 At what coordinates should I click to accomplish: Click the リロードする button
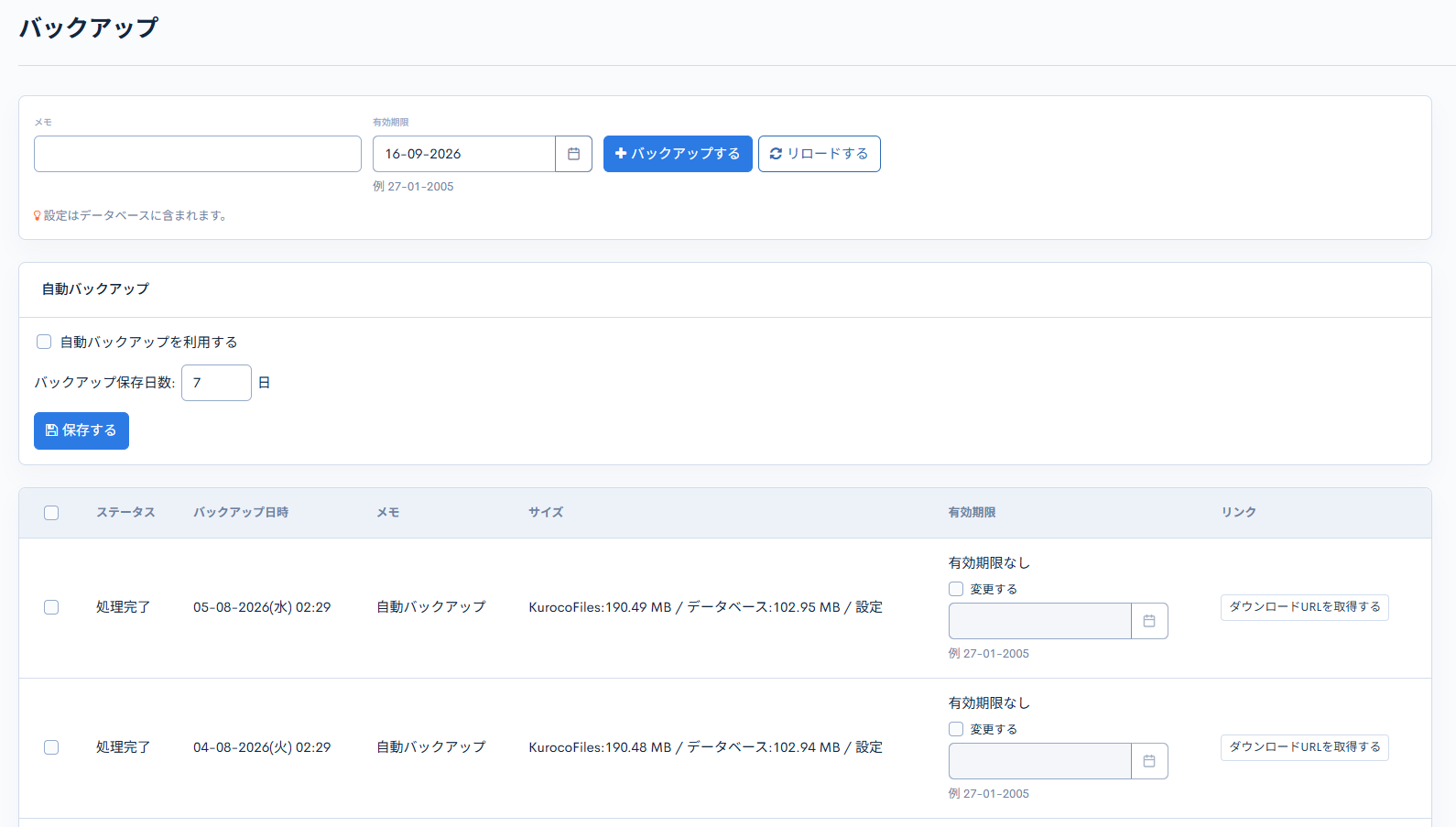point(820,154)
